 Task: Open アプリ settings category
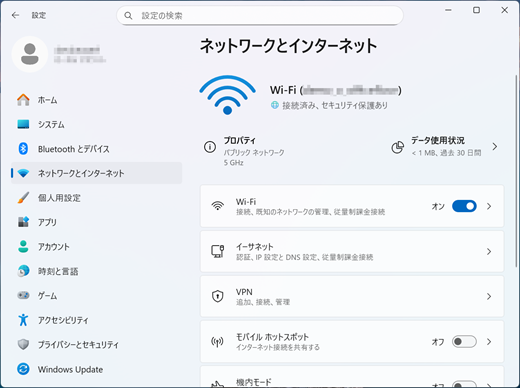(x=97, y=222)
